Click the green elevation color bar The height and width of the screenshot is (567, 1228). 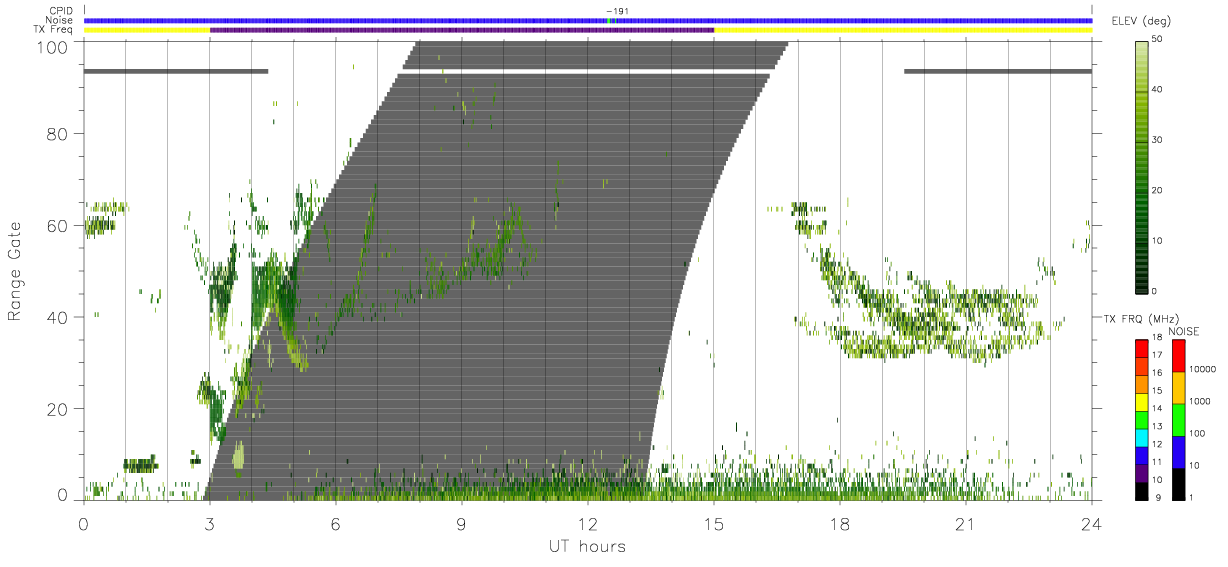tap(1142, 166)
